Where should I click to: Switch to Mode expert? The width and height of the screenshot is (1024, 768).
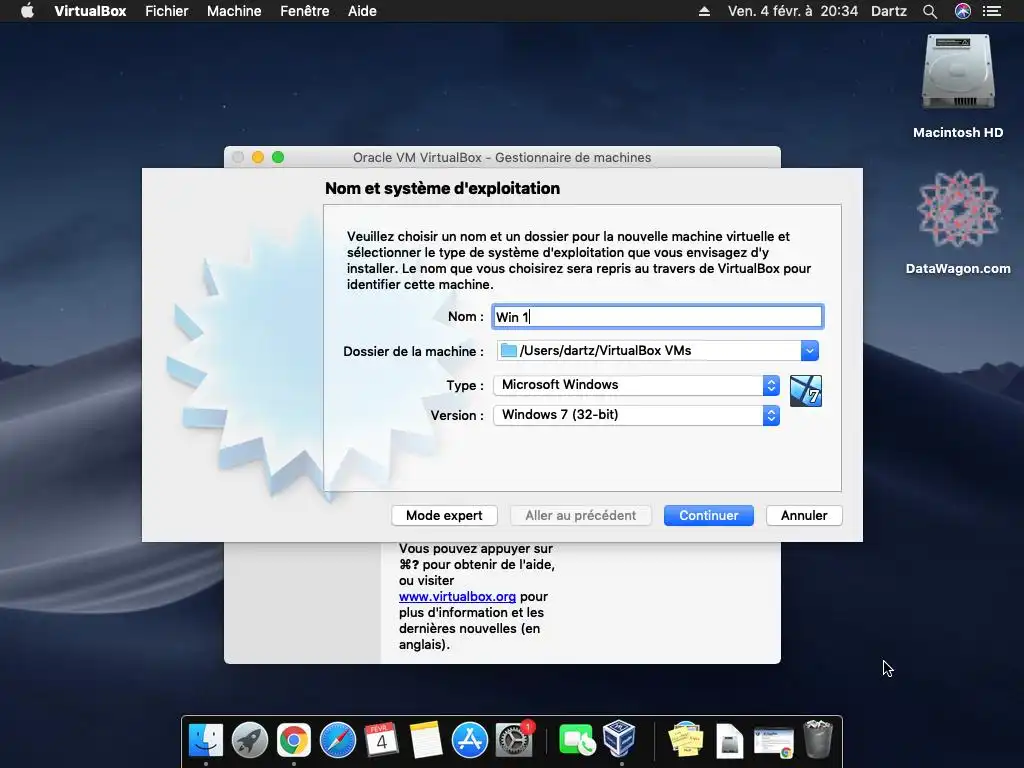coord(444,515)
